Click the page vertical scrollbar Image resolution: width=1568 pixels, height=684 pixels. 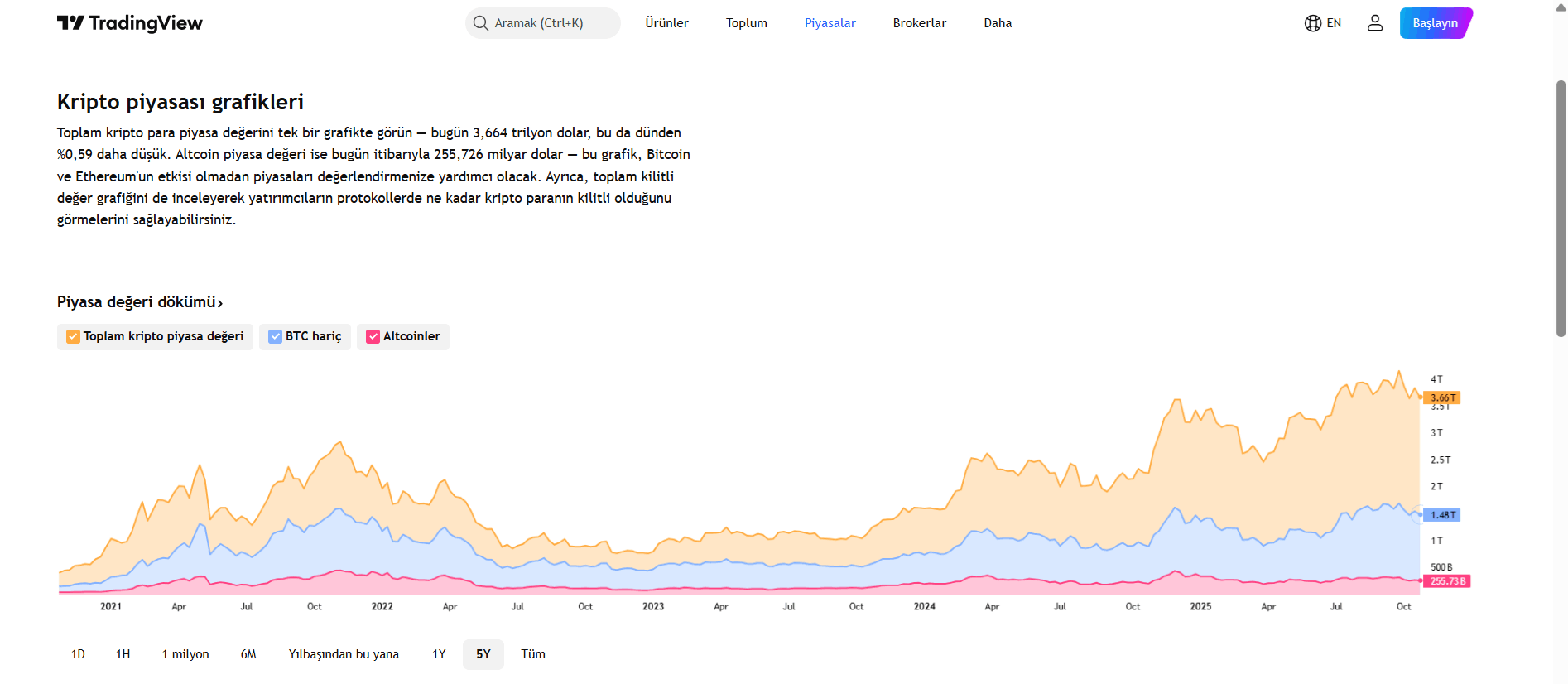(x=1561, y=207)
